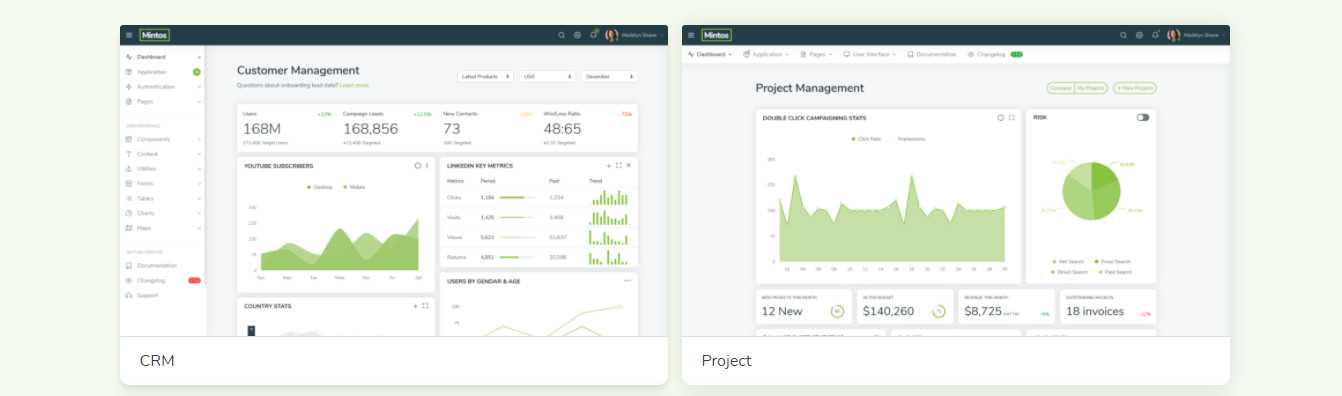
Task: Toggle the Click Rate legend item
Action: pos(866,139)
